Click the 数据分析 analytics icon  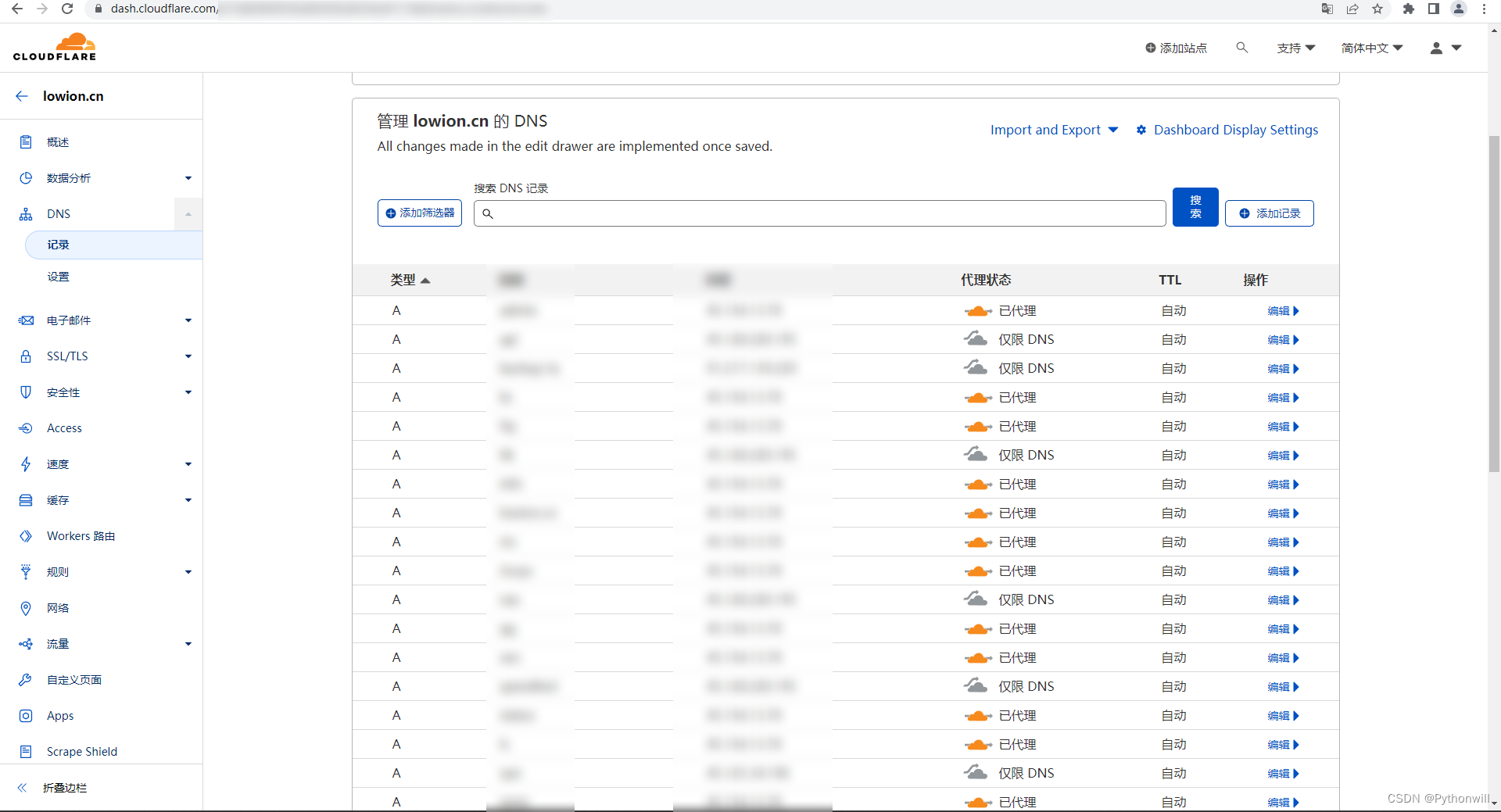(26, 178)
